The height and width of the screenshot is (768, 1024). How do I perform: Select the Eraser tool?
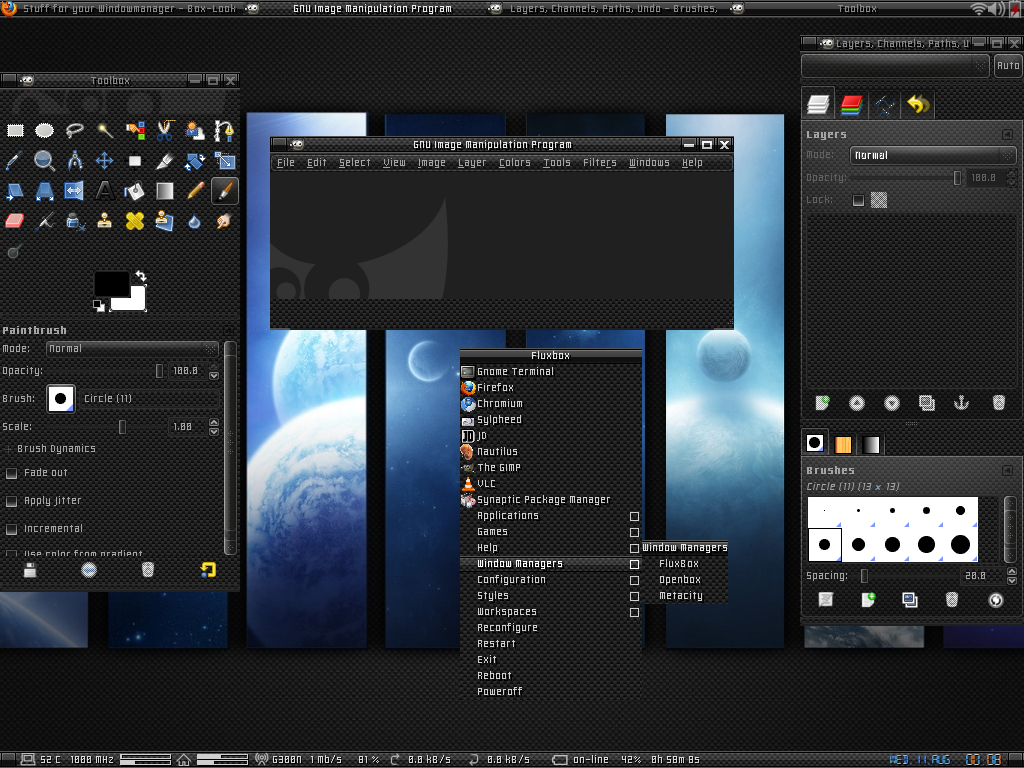pyautogui.click(x=14, y=221)
